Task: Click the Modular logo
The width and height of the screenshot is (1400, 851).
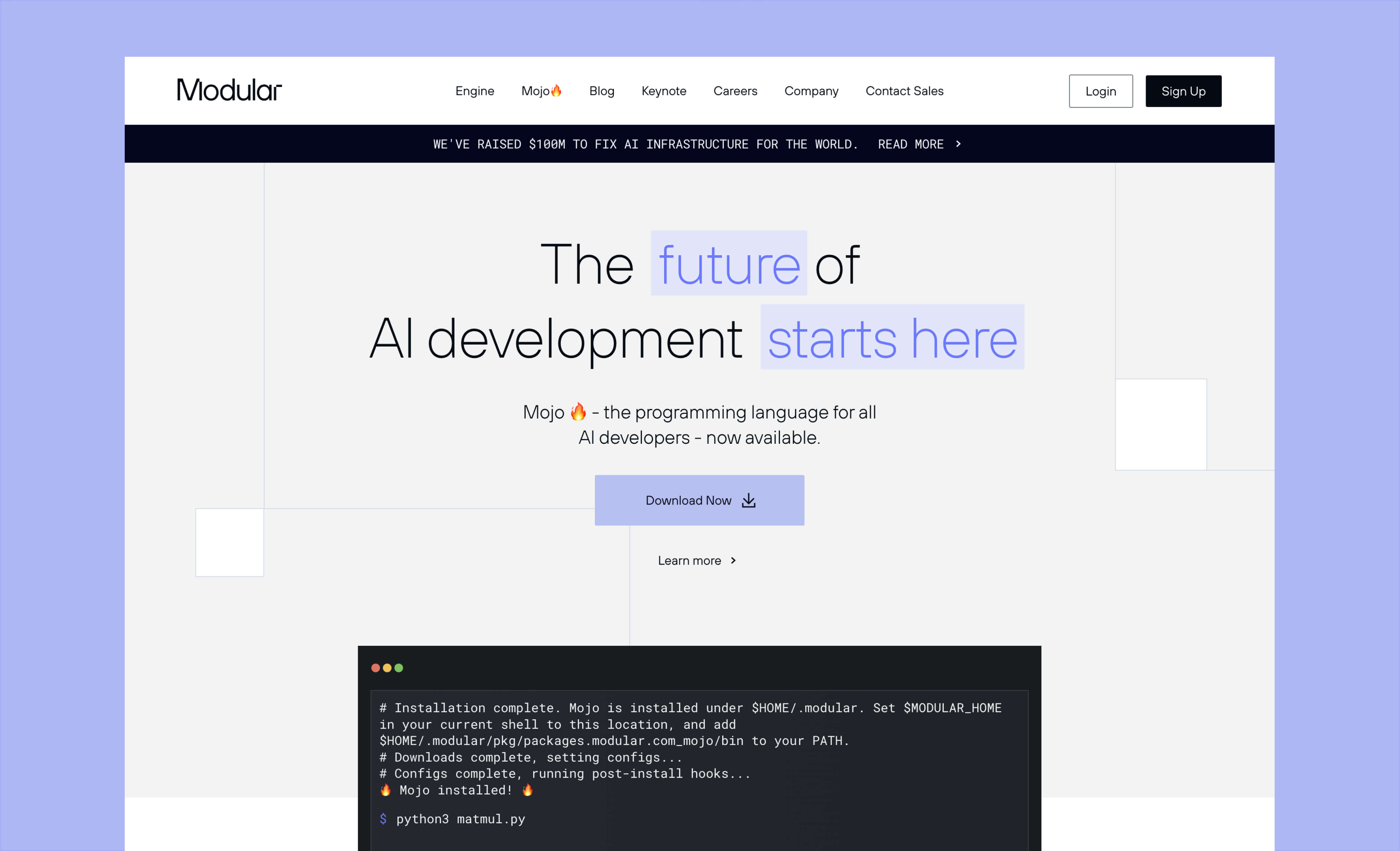Action: click(229, 90)
